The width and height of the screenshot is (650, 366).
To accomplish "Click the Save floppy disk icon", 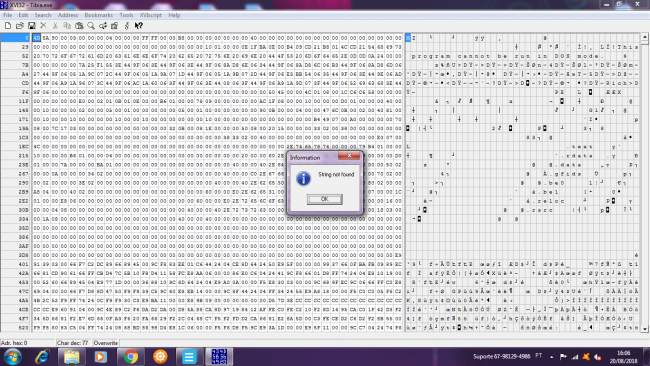I will 32,26.
